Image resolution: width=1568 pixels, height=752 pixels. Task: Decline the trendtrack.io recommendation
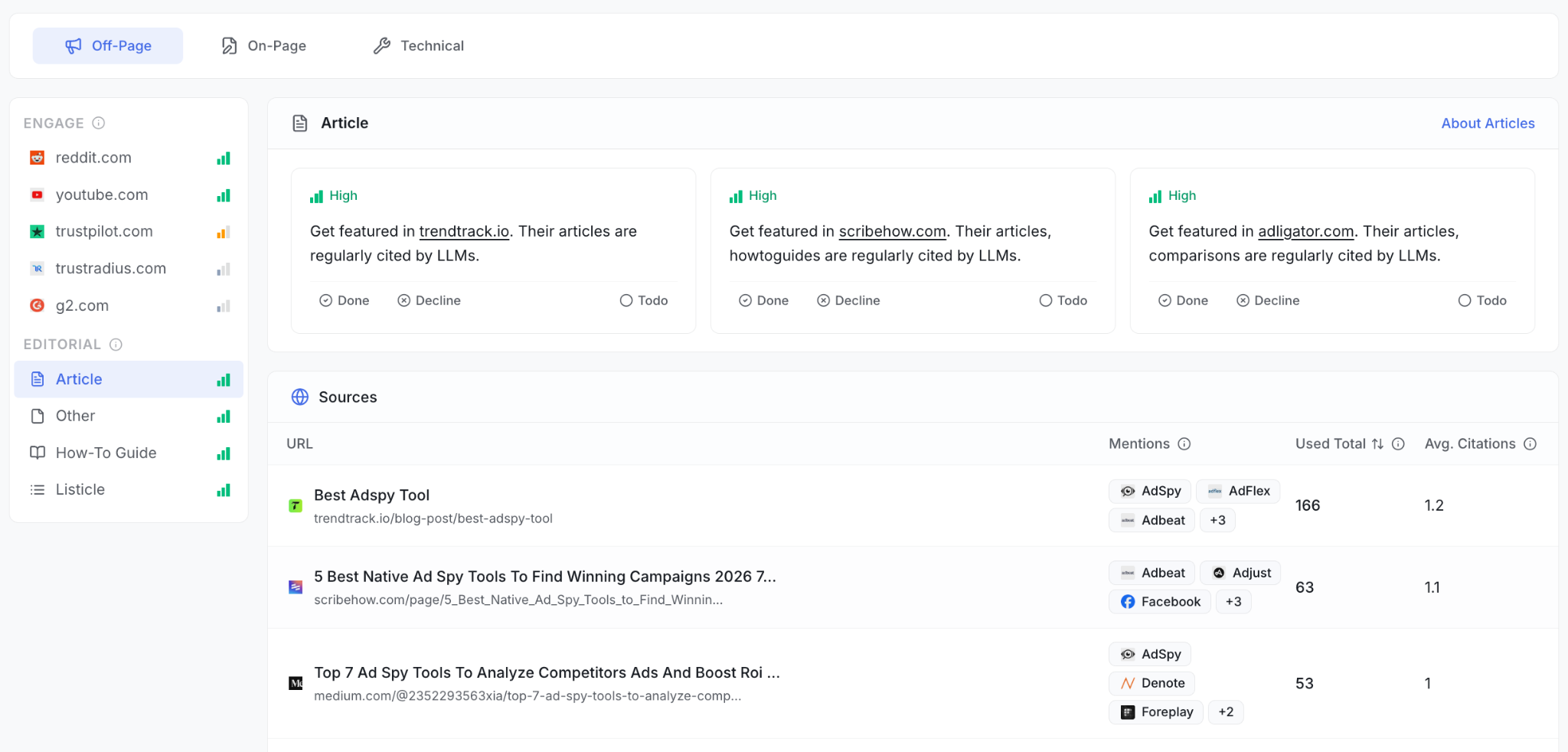point(429,301)
